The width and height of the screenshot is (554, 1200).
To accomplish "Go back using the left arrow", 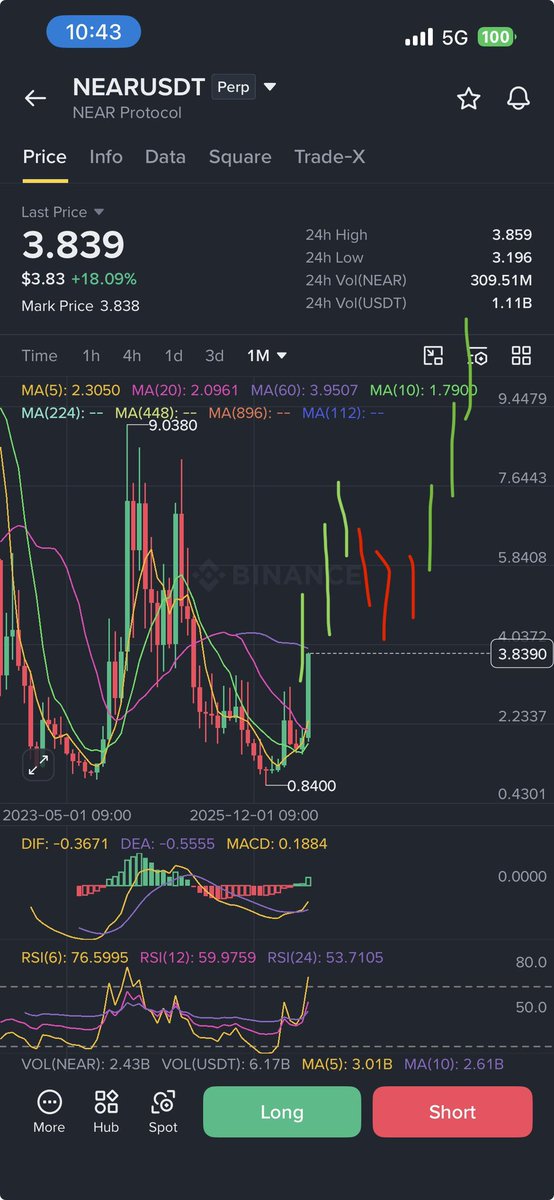I will point(35,98).
